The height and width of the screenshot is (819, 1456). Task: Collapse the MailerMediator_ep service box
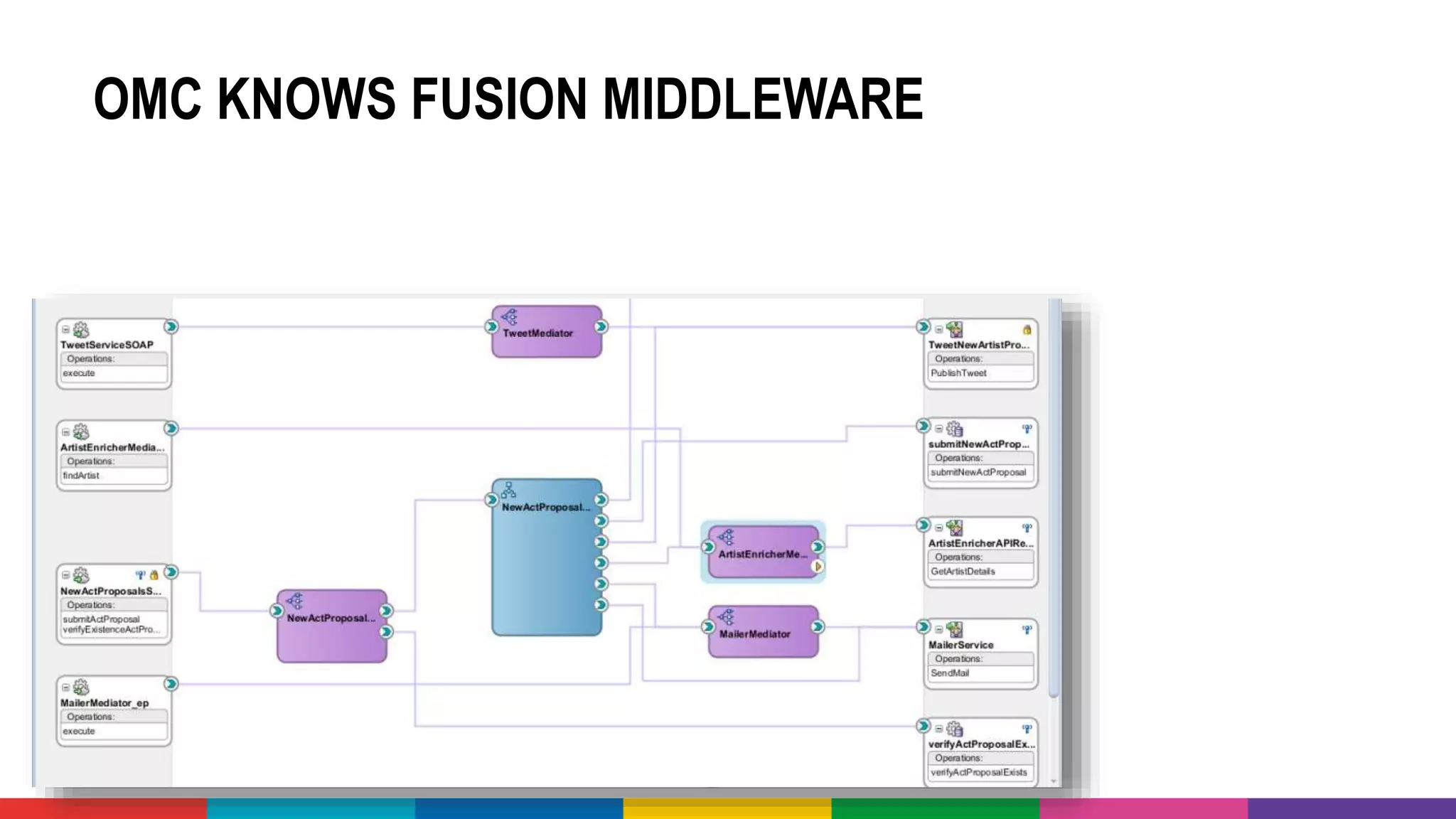click(x=65, y=687)
